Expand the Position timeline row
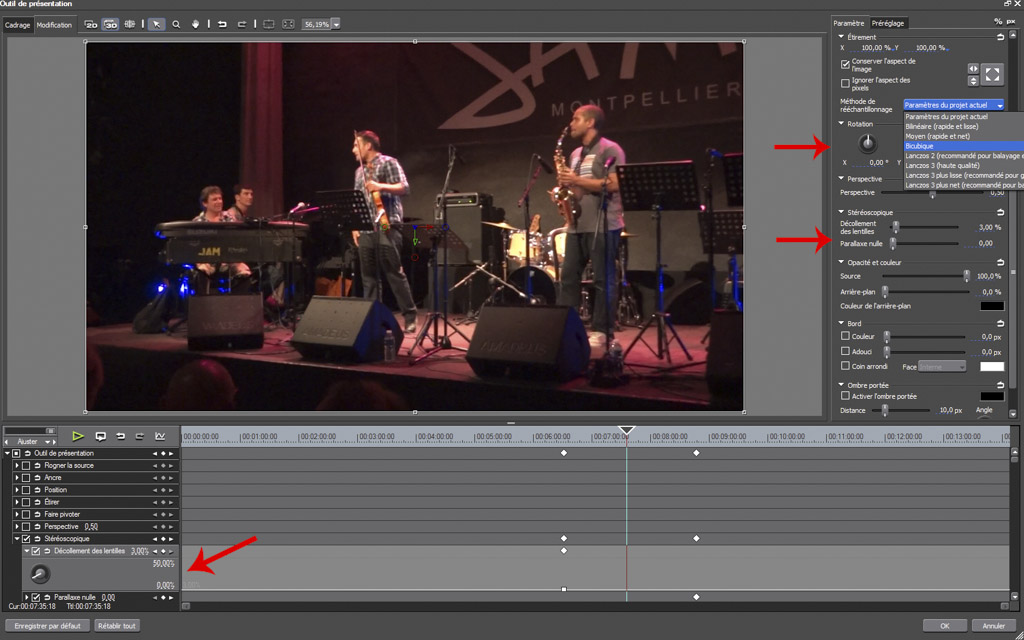This screenshot has height=640, width=1024. click(x=17, y=490)
